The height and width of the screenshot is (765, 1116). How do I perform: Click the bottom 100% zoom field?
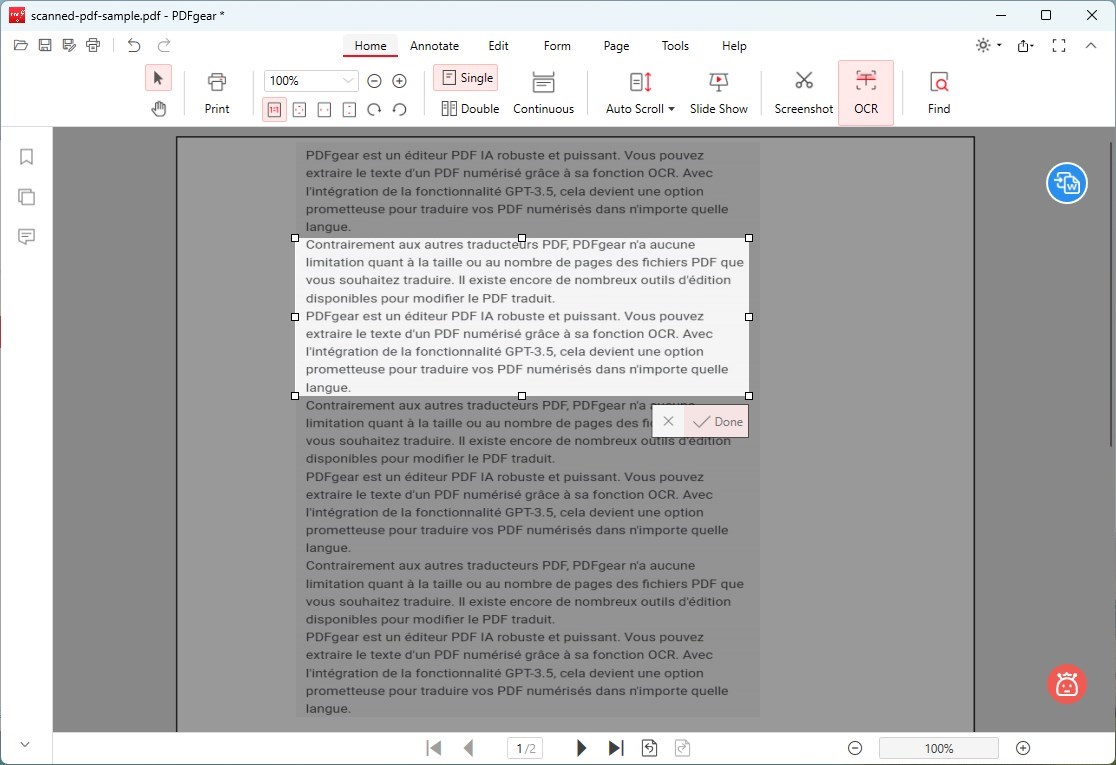[x=939, y=748]
